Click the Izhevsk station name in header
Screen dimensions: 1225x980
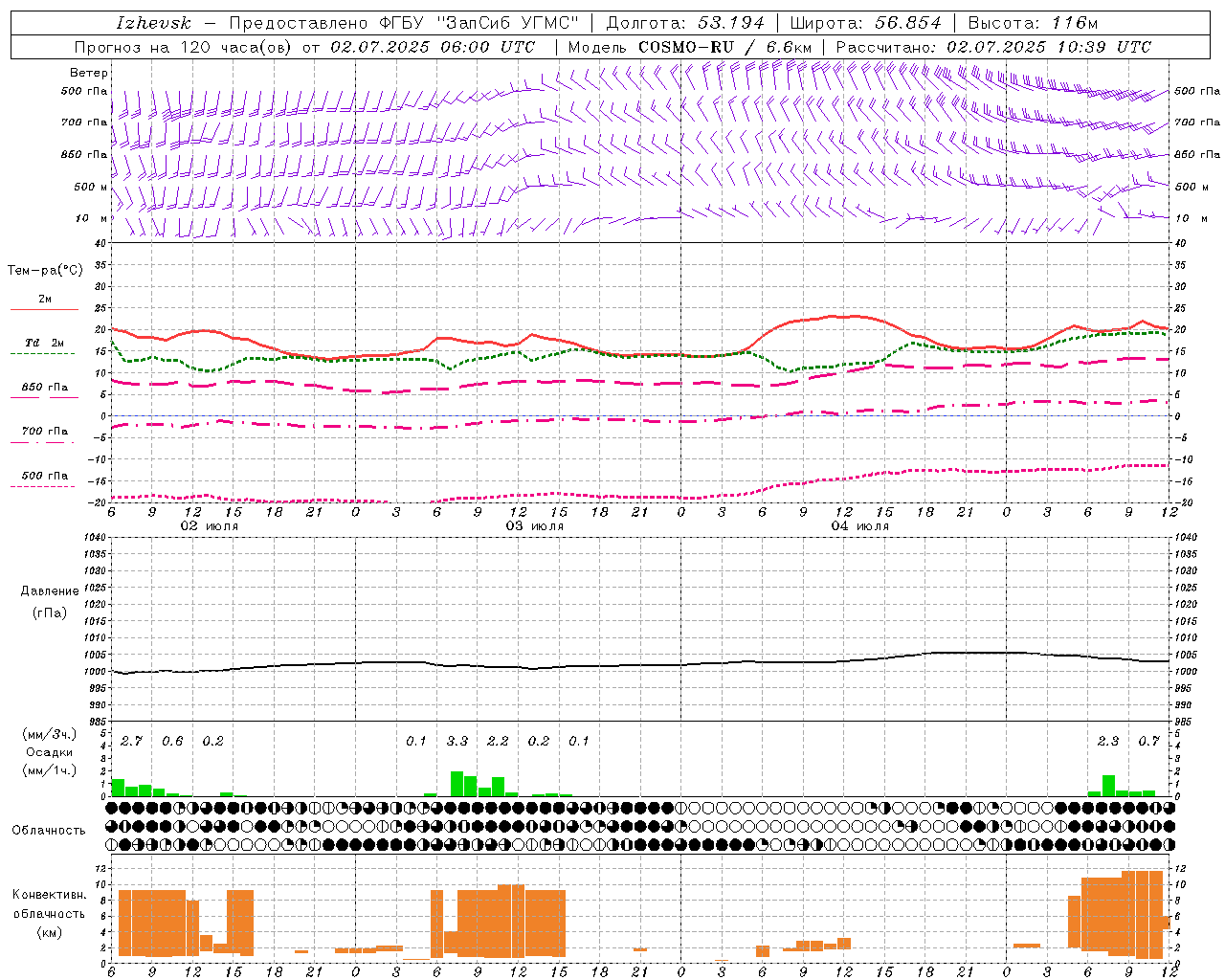tap(153, 23)
